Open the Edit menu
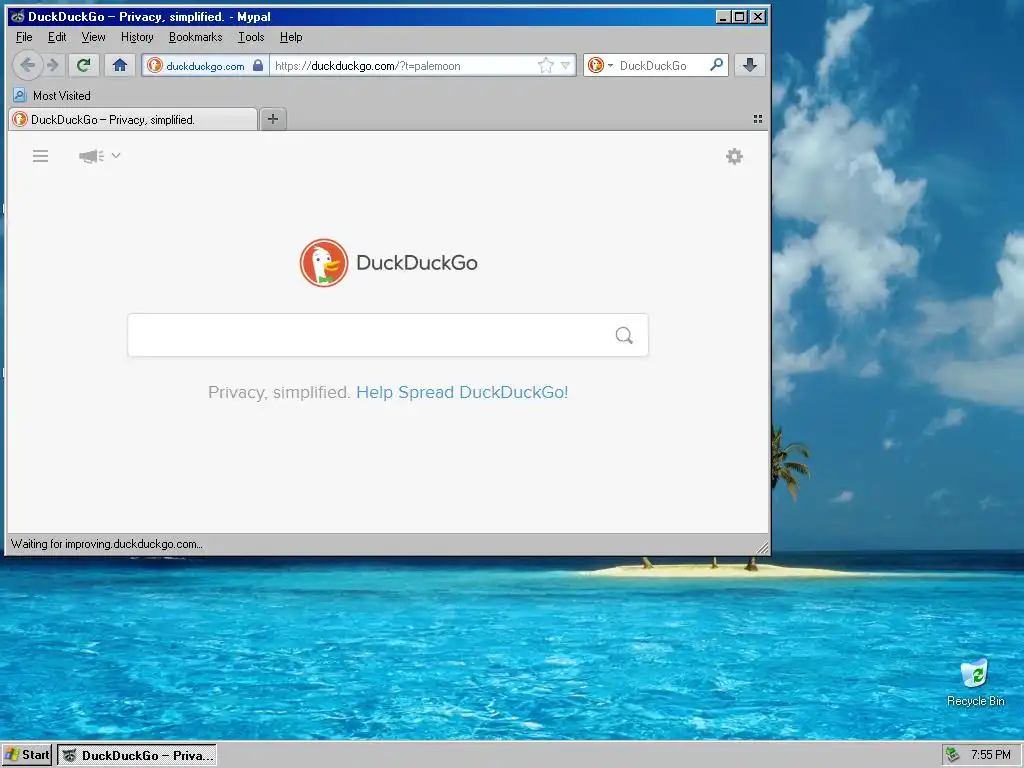 pos(57,37)
